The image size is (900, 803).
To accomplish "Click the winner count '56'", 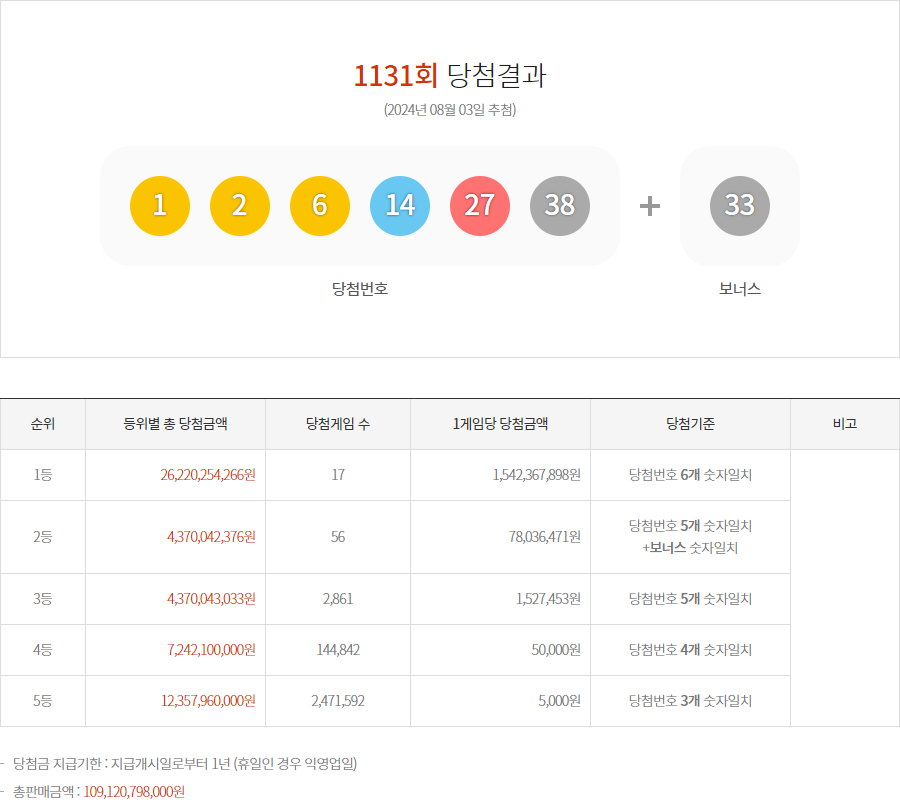I will tap(338, 537).
